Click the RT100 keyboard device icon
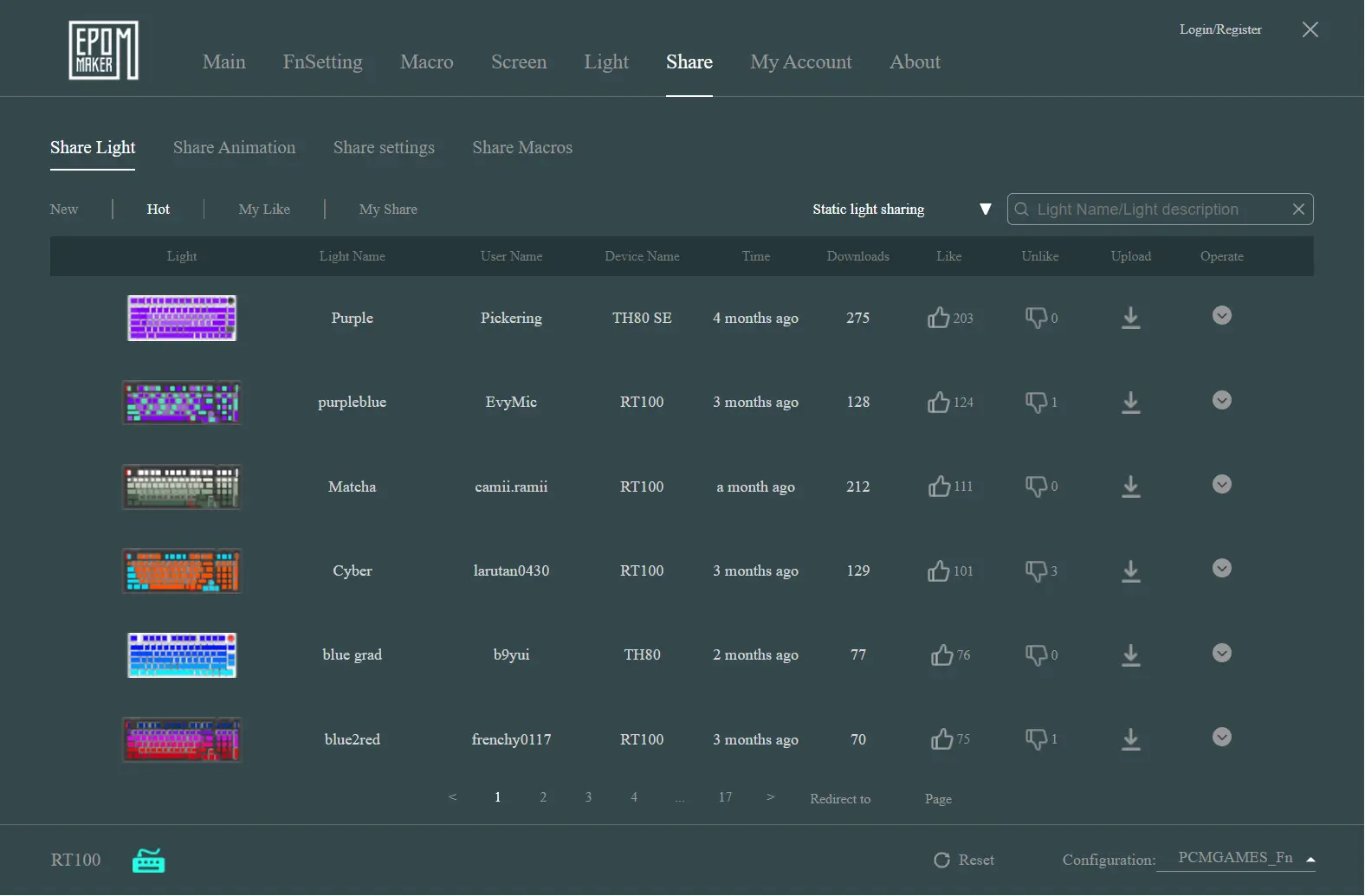The height and width of the screenshot is (896, 1365). click(x=148, y=861)
